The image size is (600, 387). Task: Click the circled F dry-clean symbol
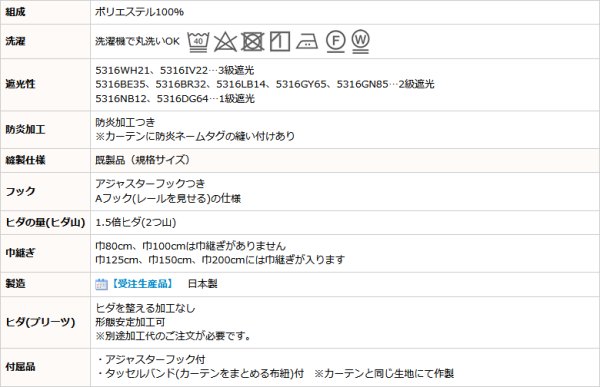336,41
